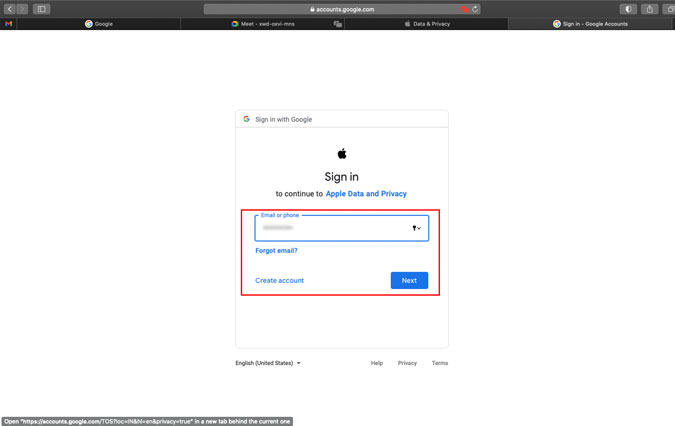Viewport: 675px width, 426px height.
Task: Click the Next button
Action: click(x=409, y=280)
